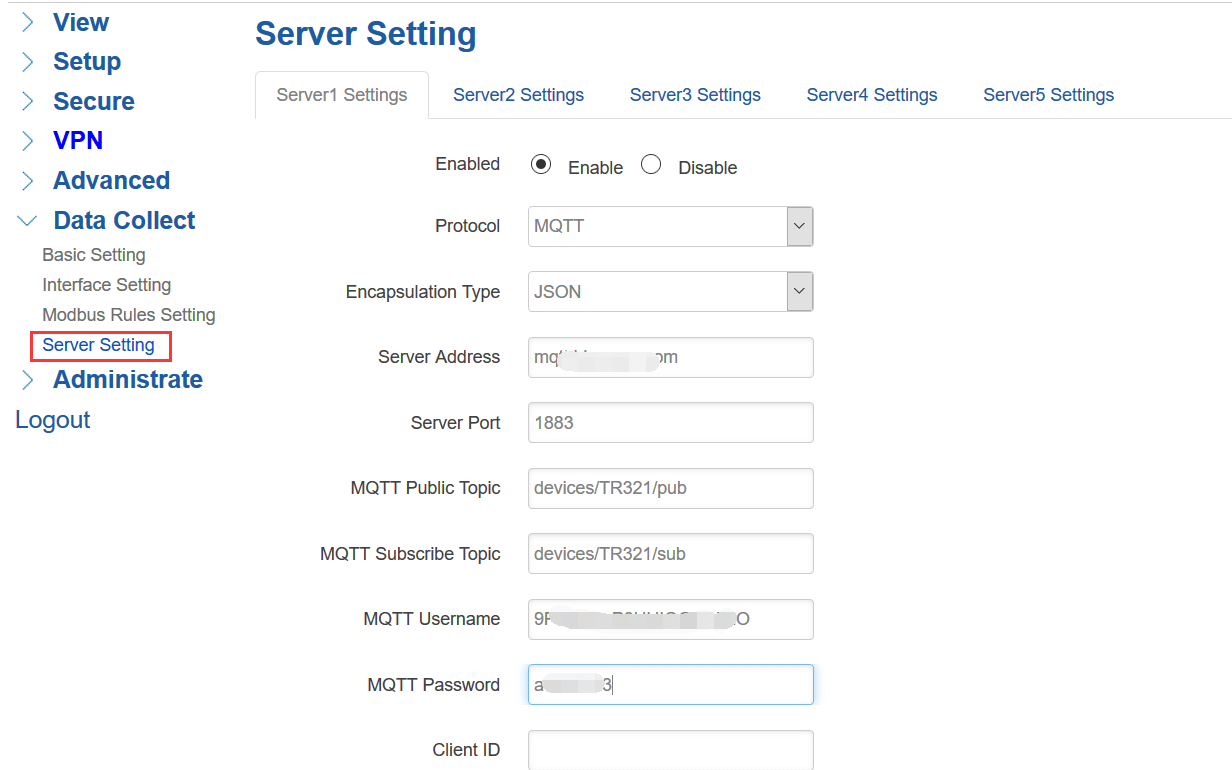Open the Advanced settings section
This screenshot has height=770, width=1232.
pos(25,180)
